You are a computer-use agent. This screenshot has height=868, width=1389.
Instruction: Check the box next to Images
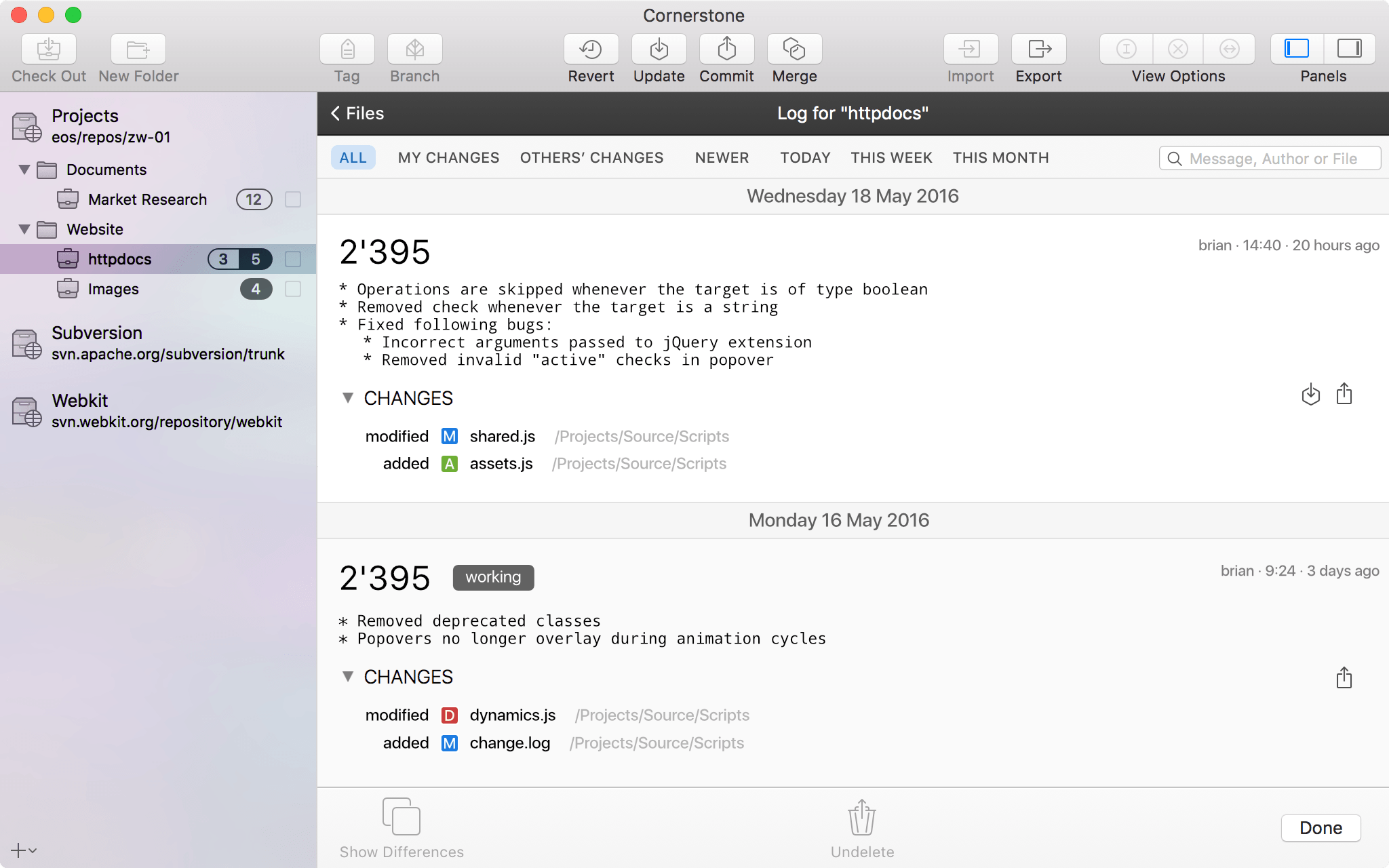tap(292, 289)
